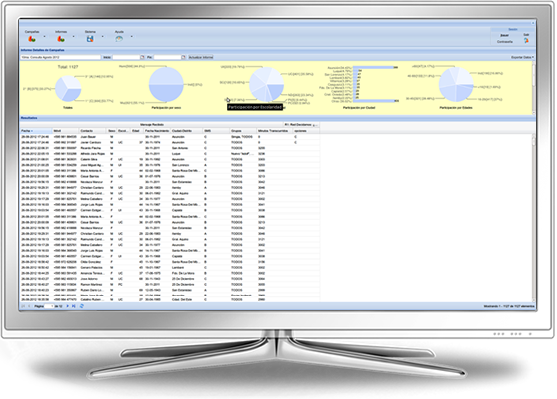The image size is (557, 399).
Task: Expand the Sistema menu dropdown arrow
Action: (103, 37)
